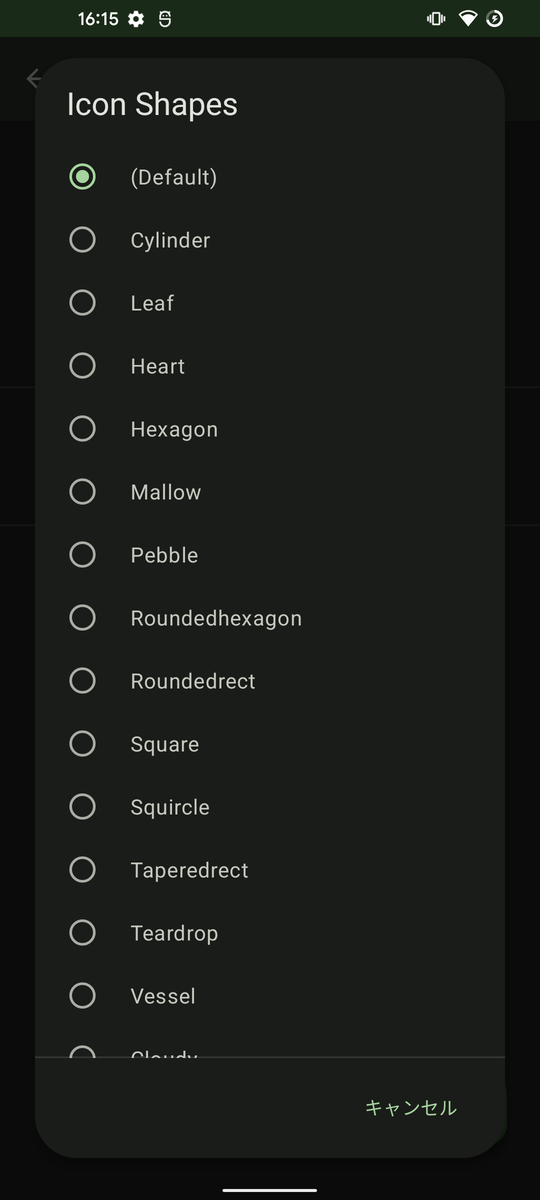
Task: Open the settings gear in status bar
Action: 136,19
